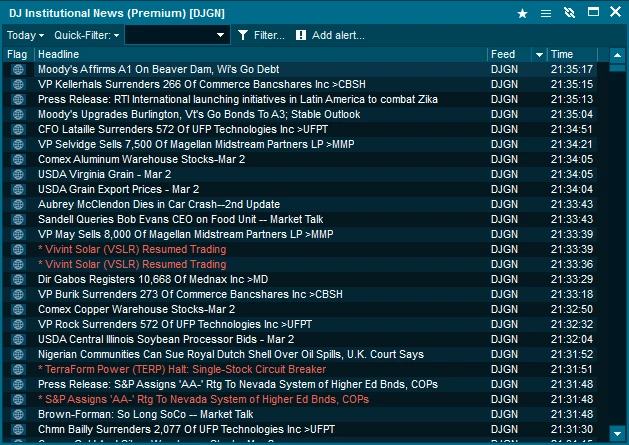Click the vertical scrollbar up arrow
This screenshot has height=445, width=629.
point(615,54)
